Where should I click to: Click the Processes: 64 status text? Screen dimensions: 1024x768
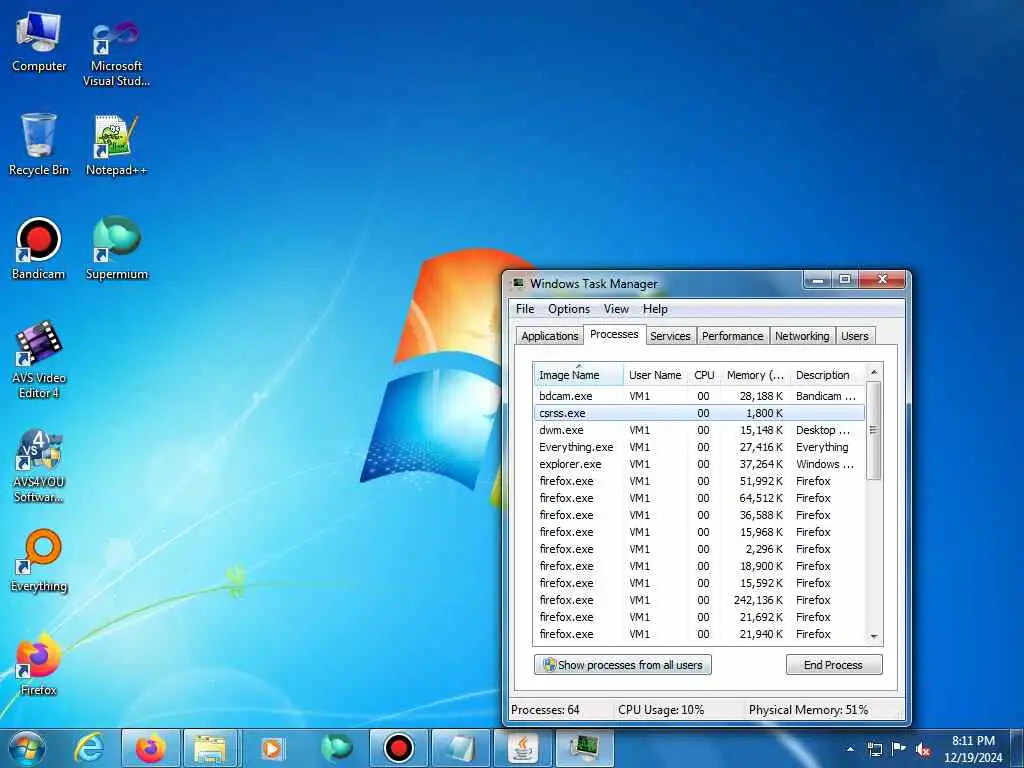click(x=545, y=710)
